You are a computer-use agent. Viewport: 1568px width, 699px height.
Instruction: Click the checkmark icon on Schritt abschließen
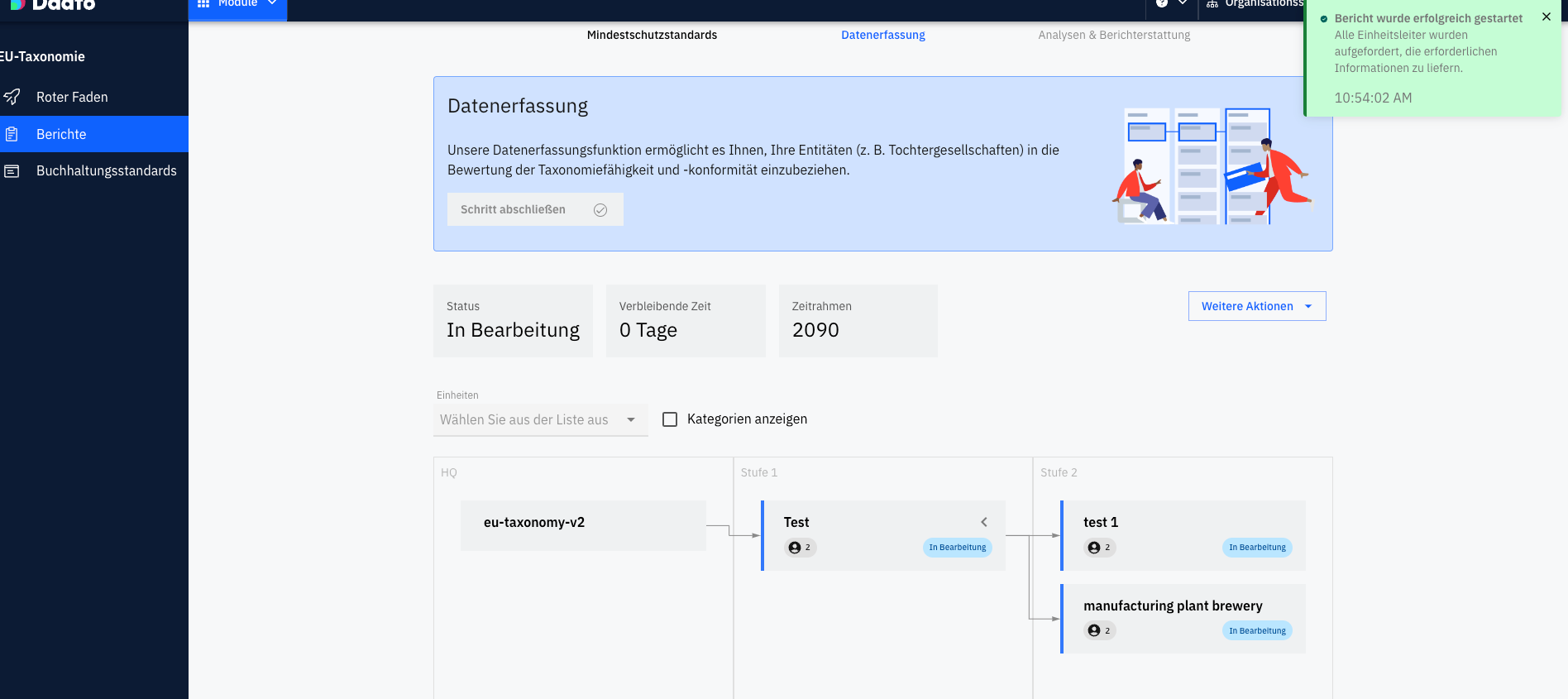point(600,210)
